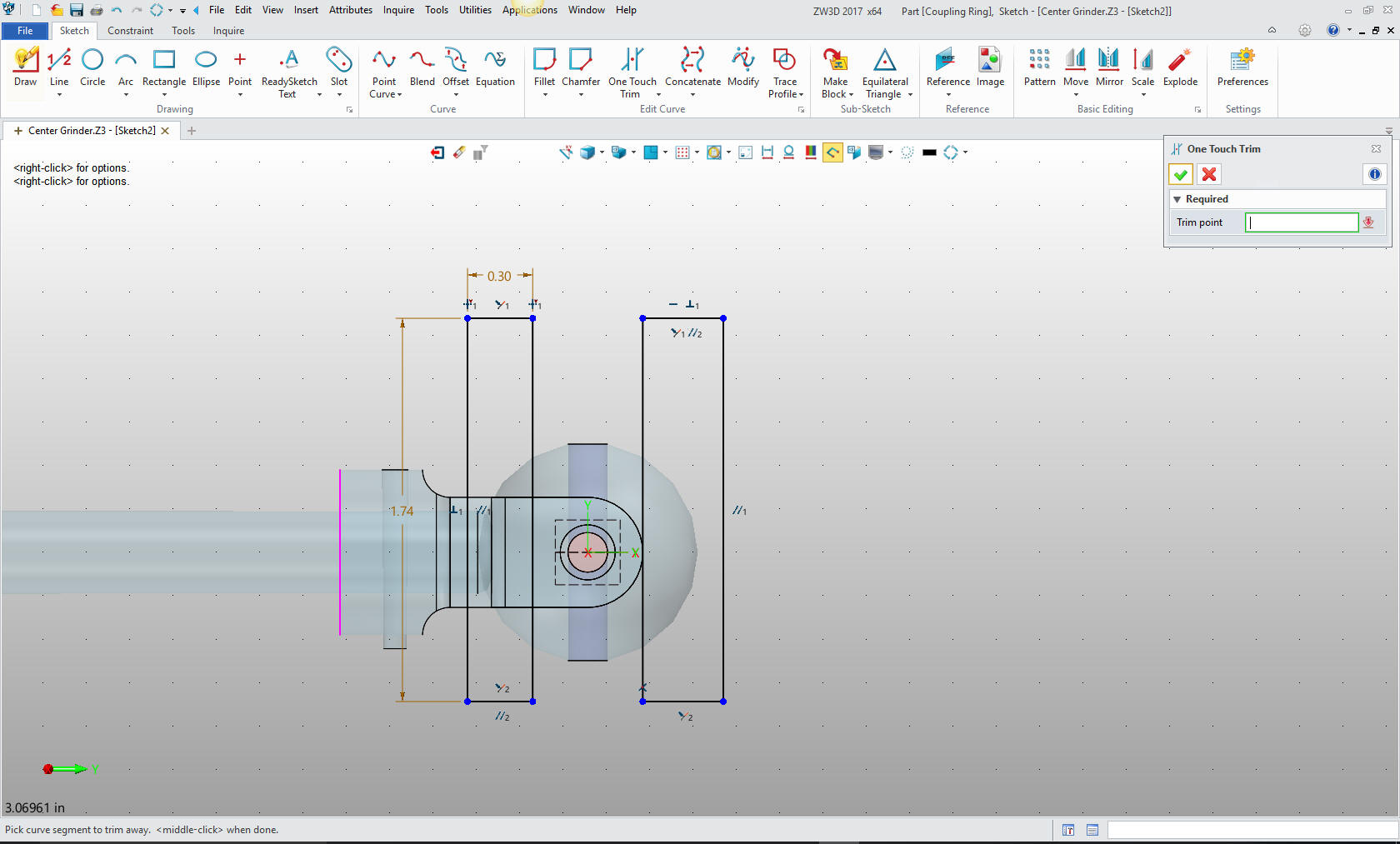Select the Reference tool

947,67
